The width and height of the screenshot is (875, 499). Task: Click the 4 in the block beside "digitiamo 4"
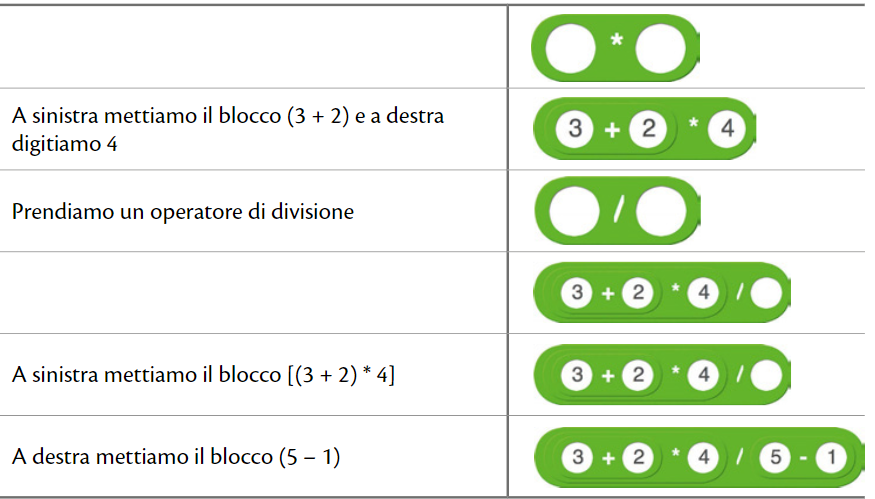[727, 129]
